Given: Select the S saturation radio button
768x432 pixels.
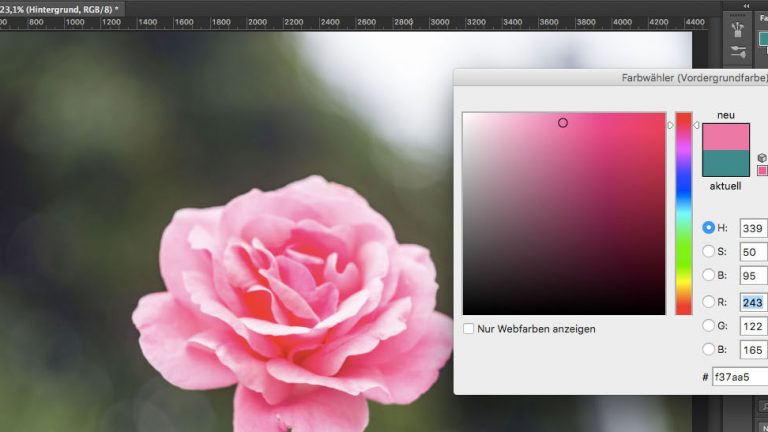Looking at the screenshot, I should tap(709, 252).
